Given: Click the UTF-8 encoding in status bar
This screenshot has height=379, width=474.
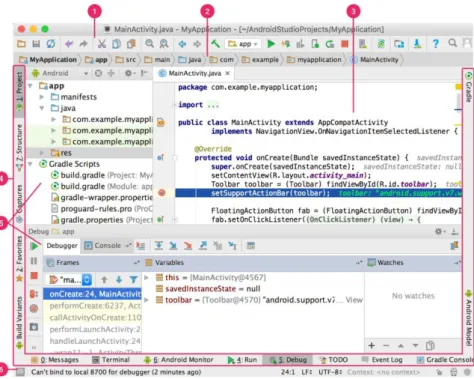Looking at the screenshot, I should click(330, 372).
